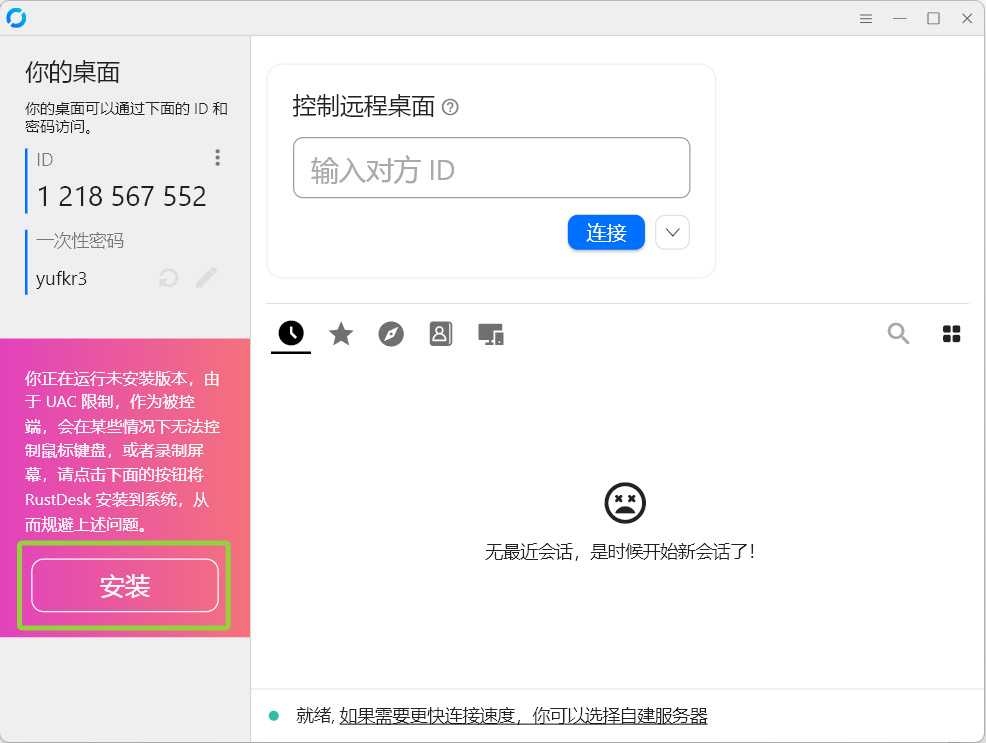Switch to the favorites star tab
This screenshot has width=986, height=743.
click(x=341, y=334)
